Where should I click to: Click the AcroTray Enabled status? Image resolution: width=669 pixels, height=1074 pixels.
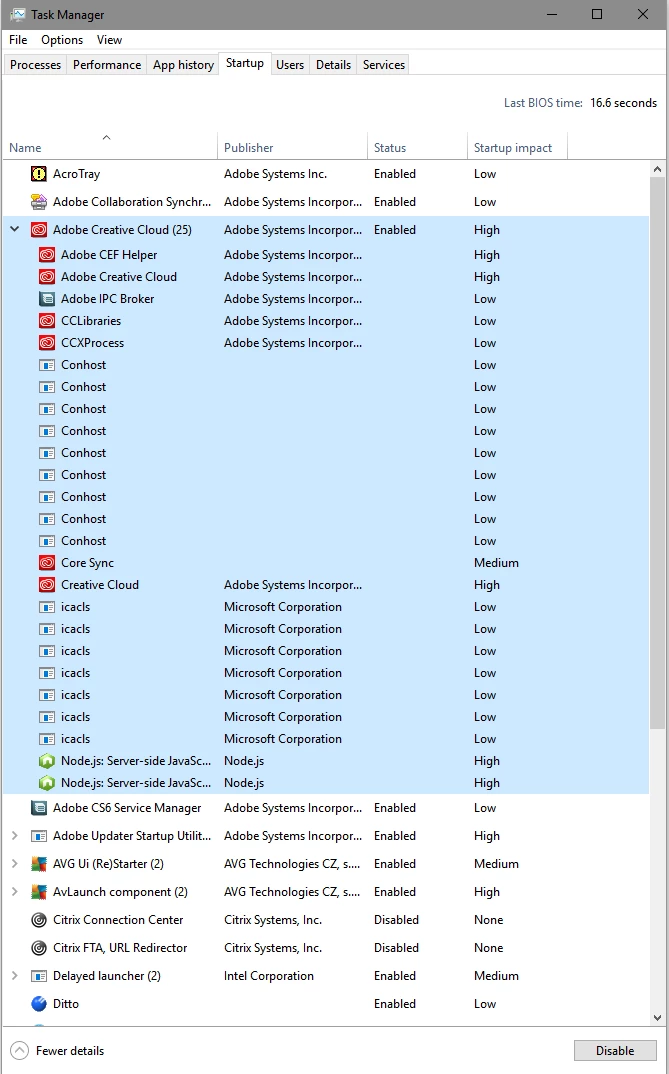pos(394,174)
